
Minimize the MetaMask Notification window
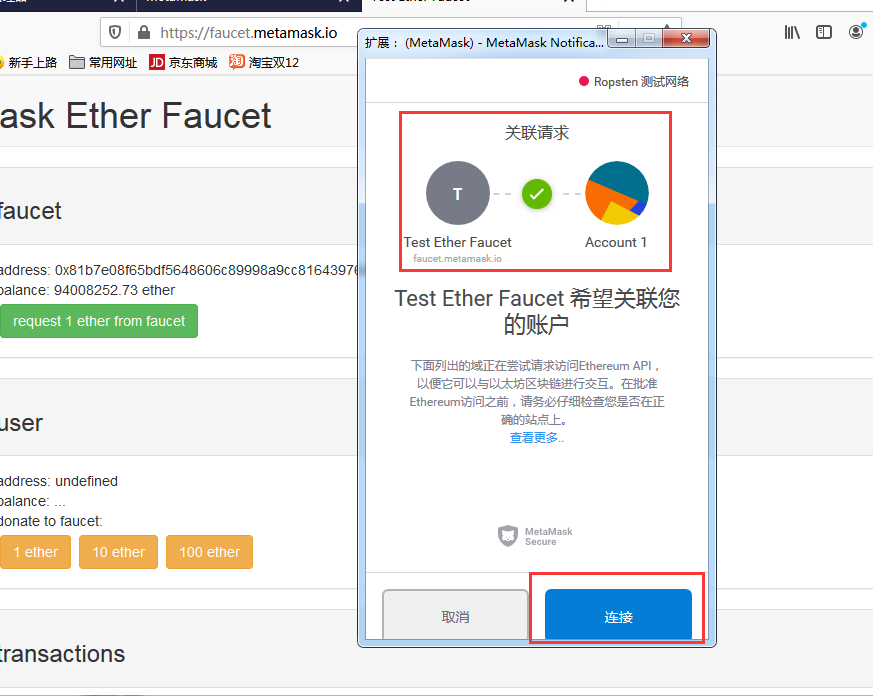point(622,40)
